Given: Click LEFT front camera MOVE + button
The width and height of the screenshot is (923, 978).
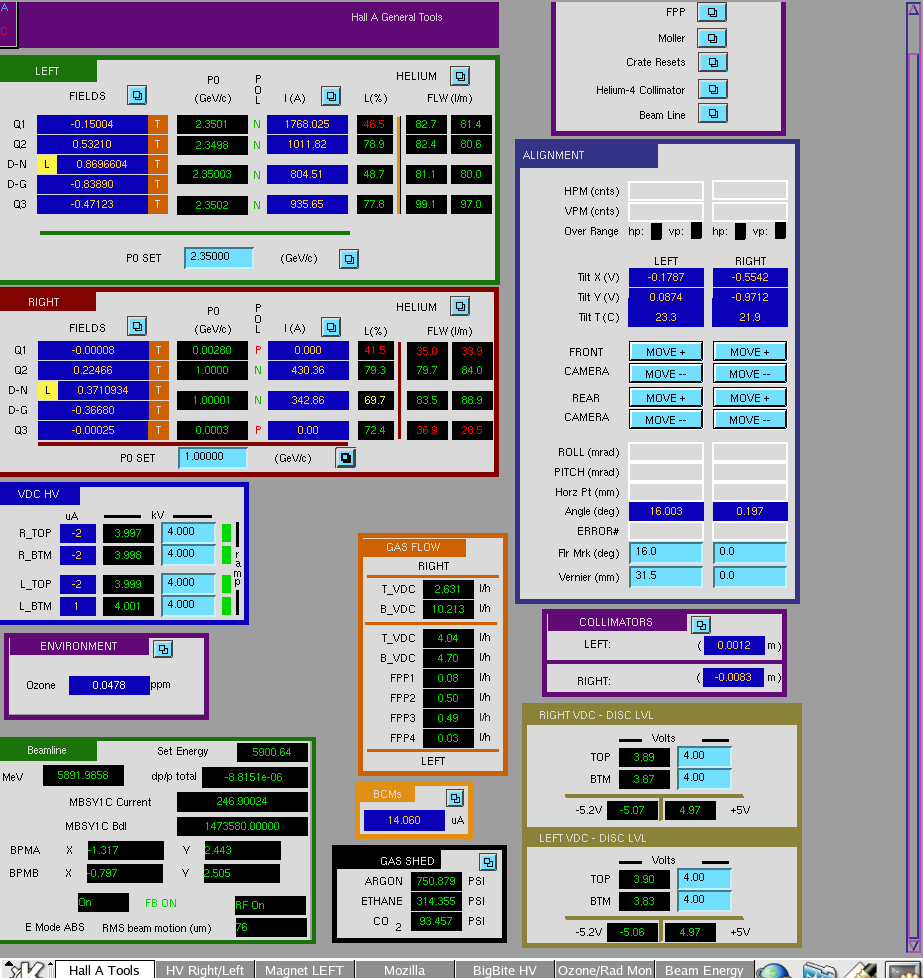Looking at the screenshot, I should tap(665, 352).
